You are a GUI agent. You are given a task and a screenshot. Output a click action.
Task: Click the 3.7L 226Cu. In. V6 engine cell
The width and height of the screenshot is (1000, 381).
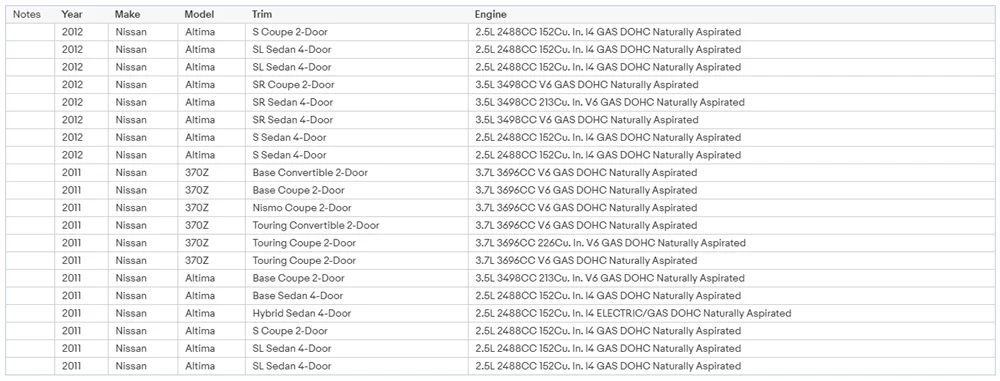(x=732, y=243)
